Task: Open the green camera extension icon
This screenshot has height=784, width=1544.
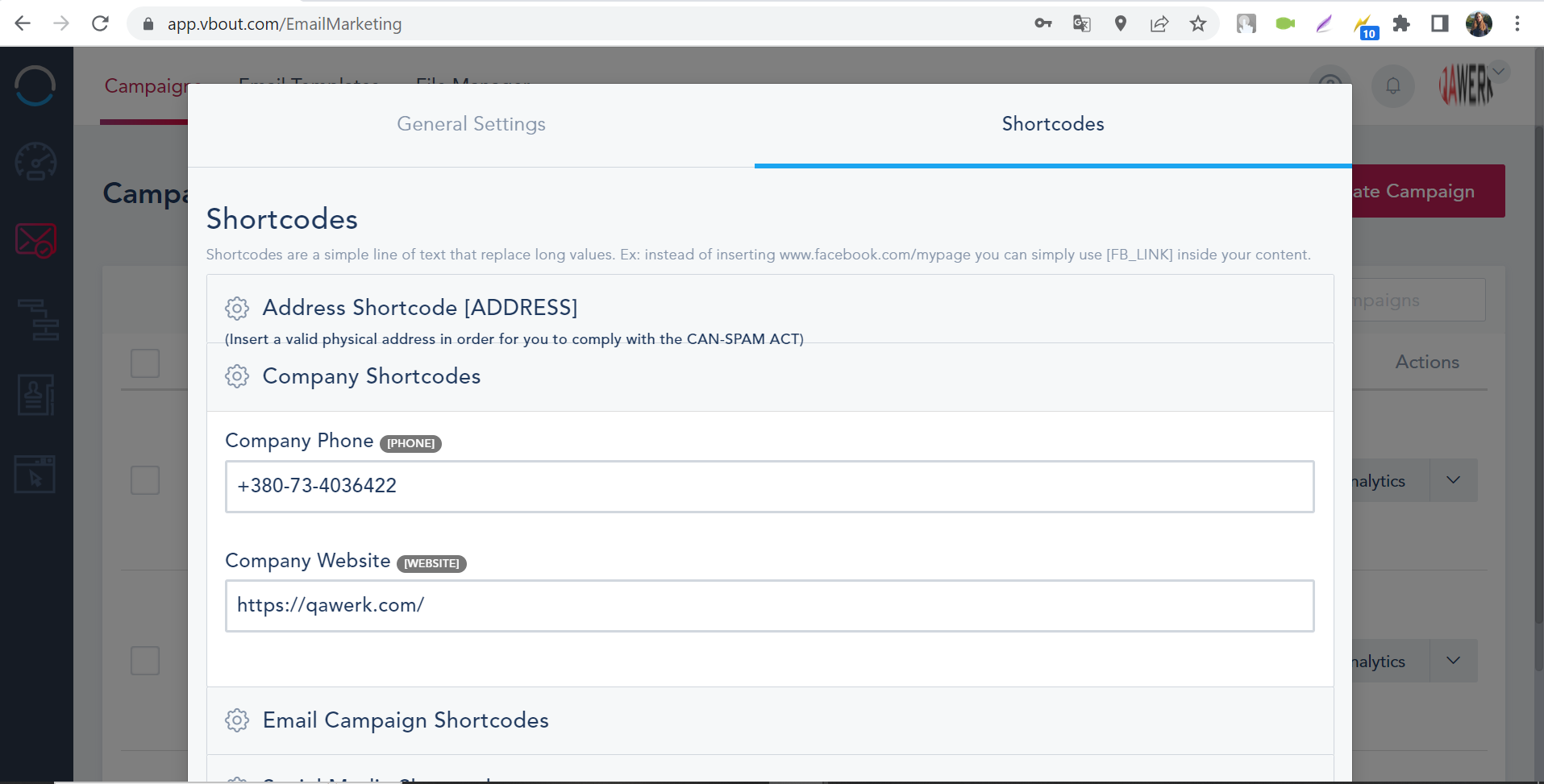Action: [1285, 23]
